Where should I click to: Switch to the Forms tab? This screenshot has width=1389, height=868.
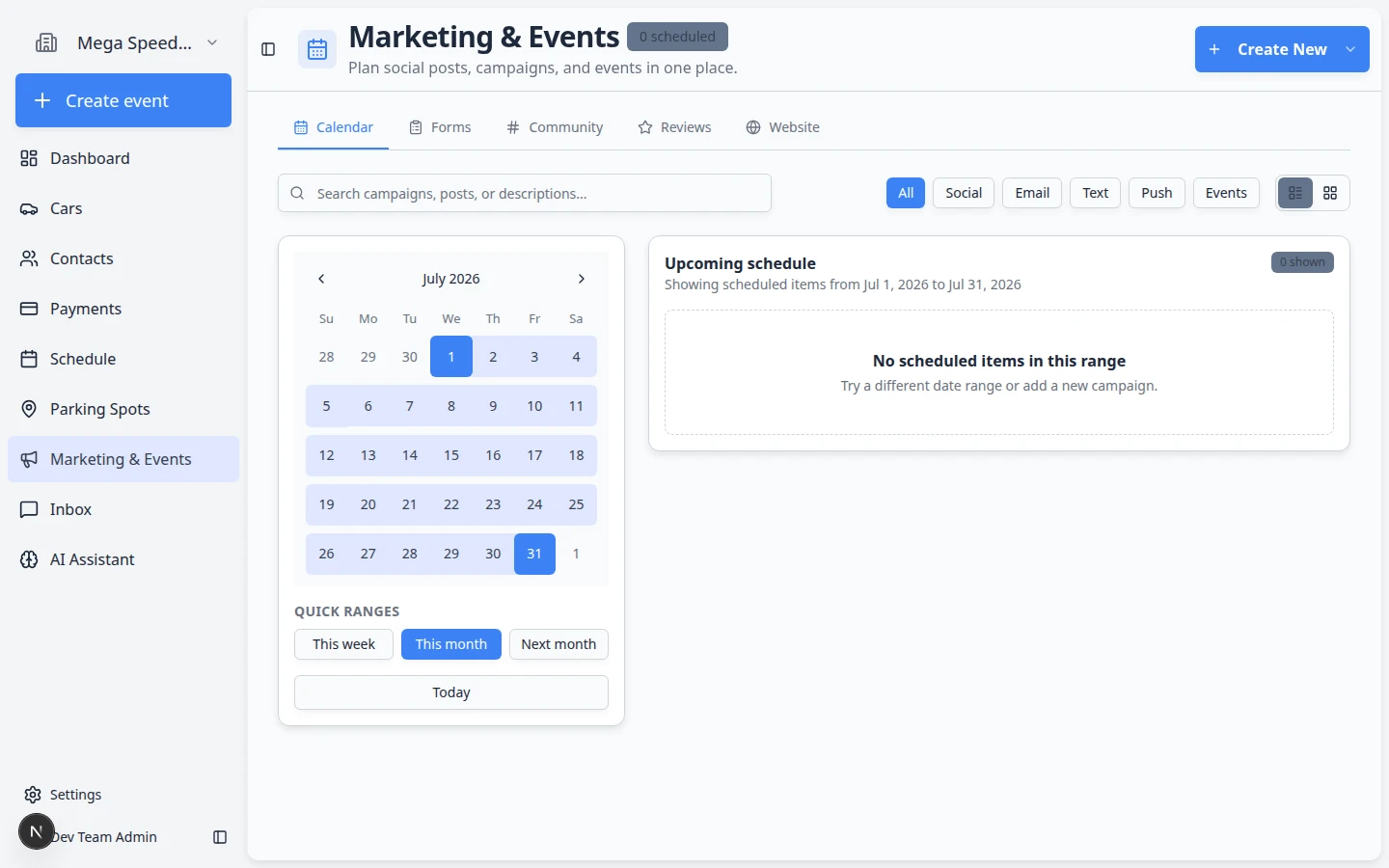[x=440, y=127]
